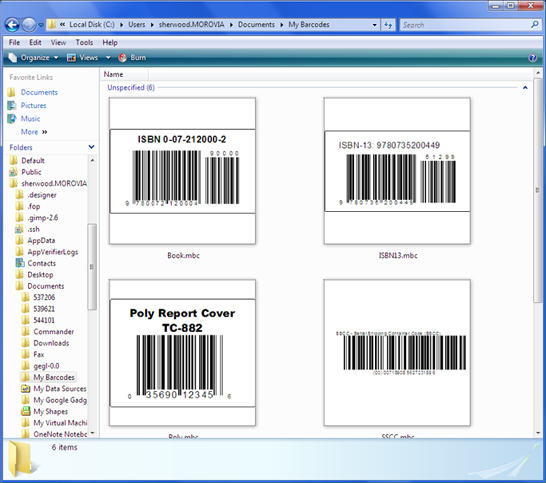Select the SSCC barcode thumbnail
This screenshot has width=546, height=483.
(x=397, y=352)
